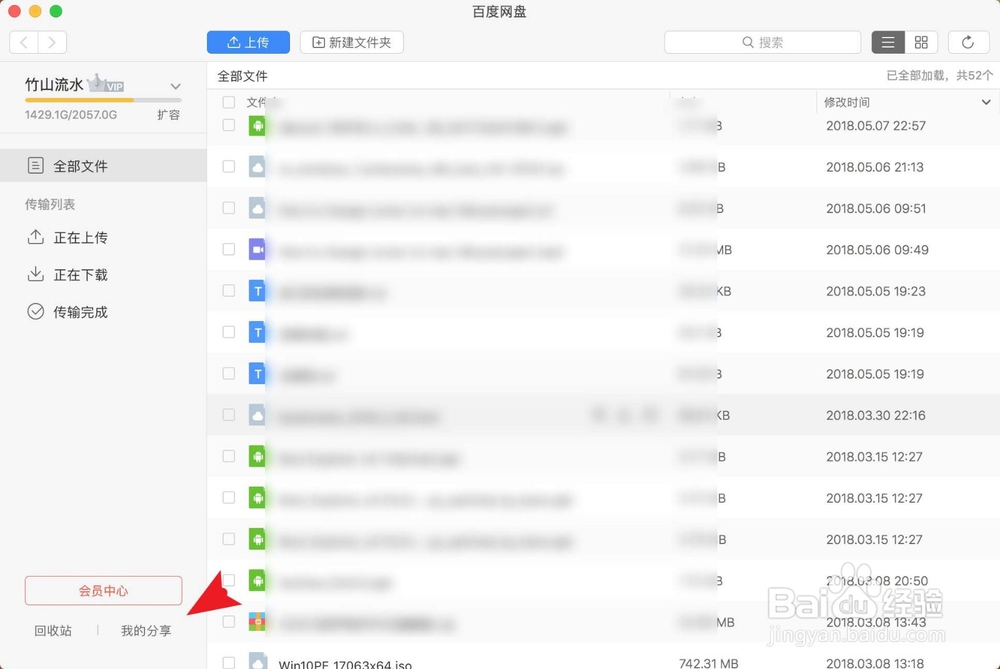Click the 修改时间 sort dropdown arrow
The width and height of the screenshot is (1000, 669).
(986, 102)
